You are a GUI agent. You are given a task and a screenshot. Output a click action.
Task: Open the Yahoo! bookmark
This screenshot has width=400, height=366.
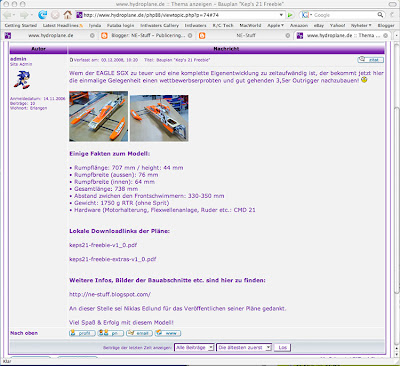pyautogui.click(x=337, y=25)
